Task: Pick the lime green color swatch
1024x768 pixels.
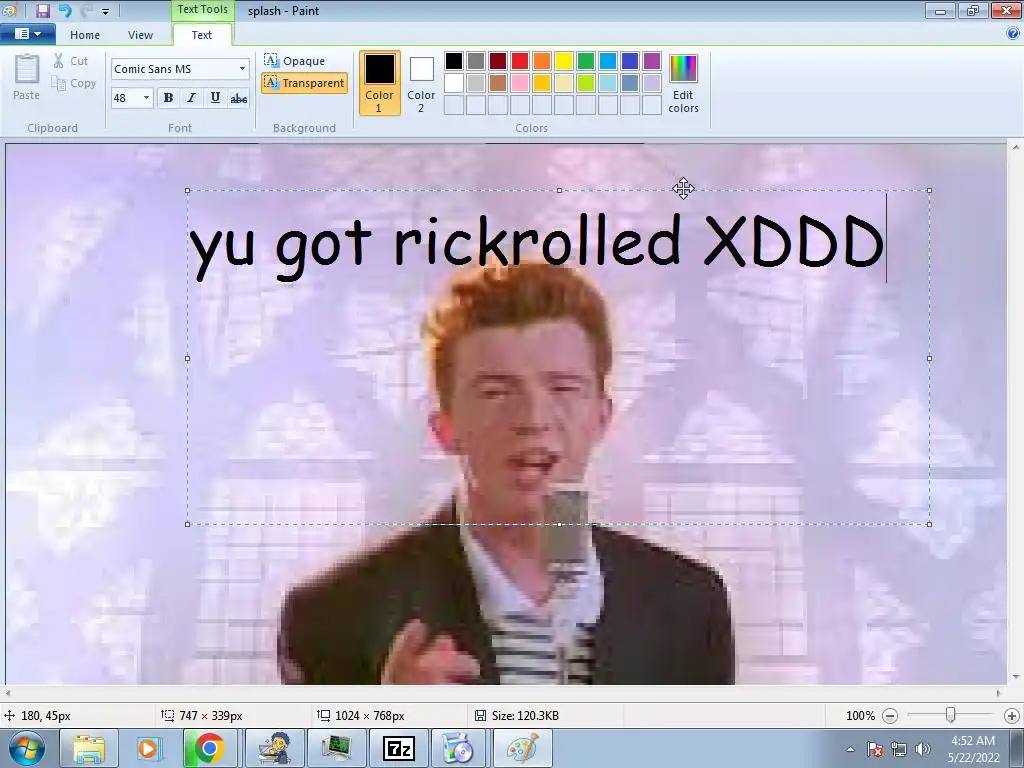Action: coord(586,83)
